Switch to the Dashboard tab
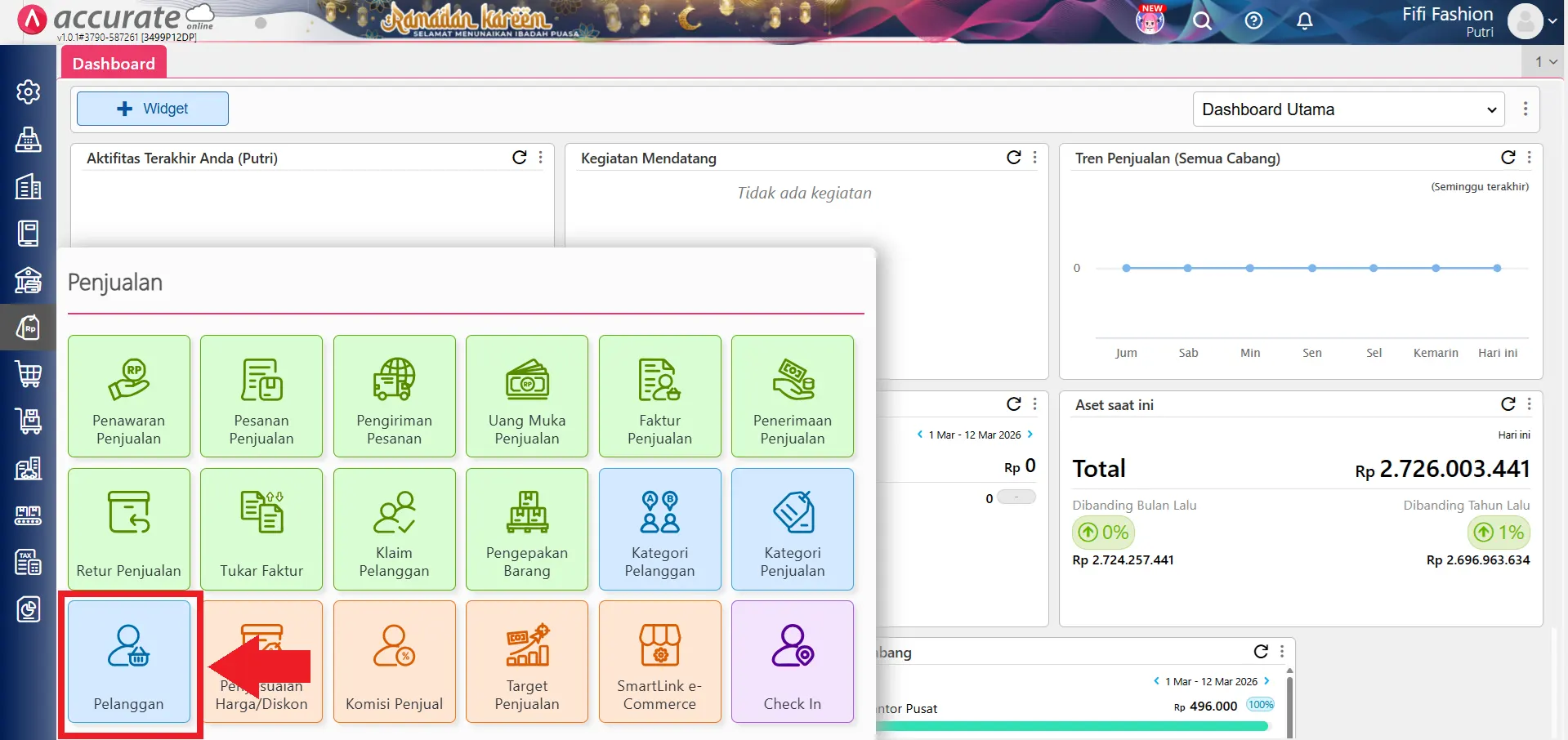 (114, 64)
